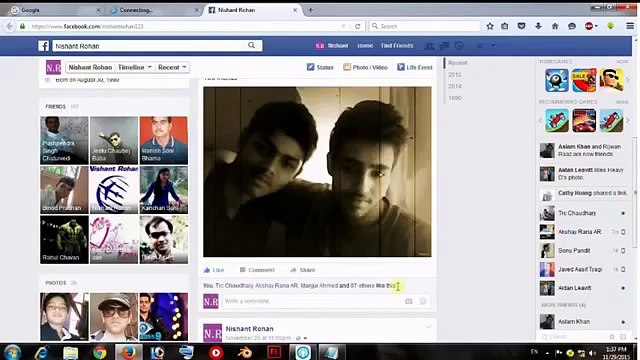Open chat with Aslam Khan in sidebar
Screen dimensions: 640x360
[583, 322]
